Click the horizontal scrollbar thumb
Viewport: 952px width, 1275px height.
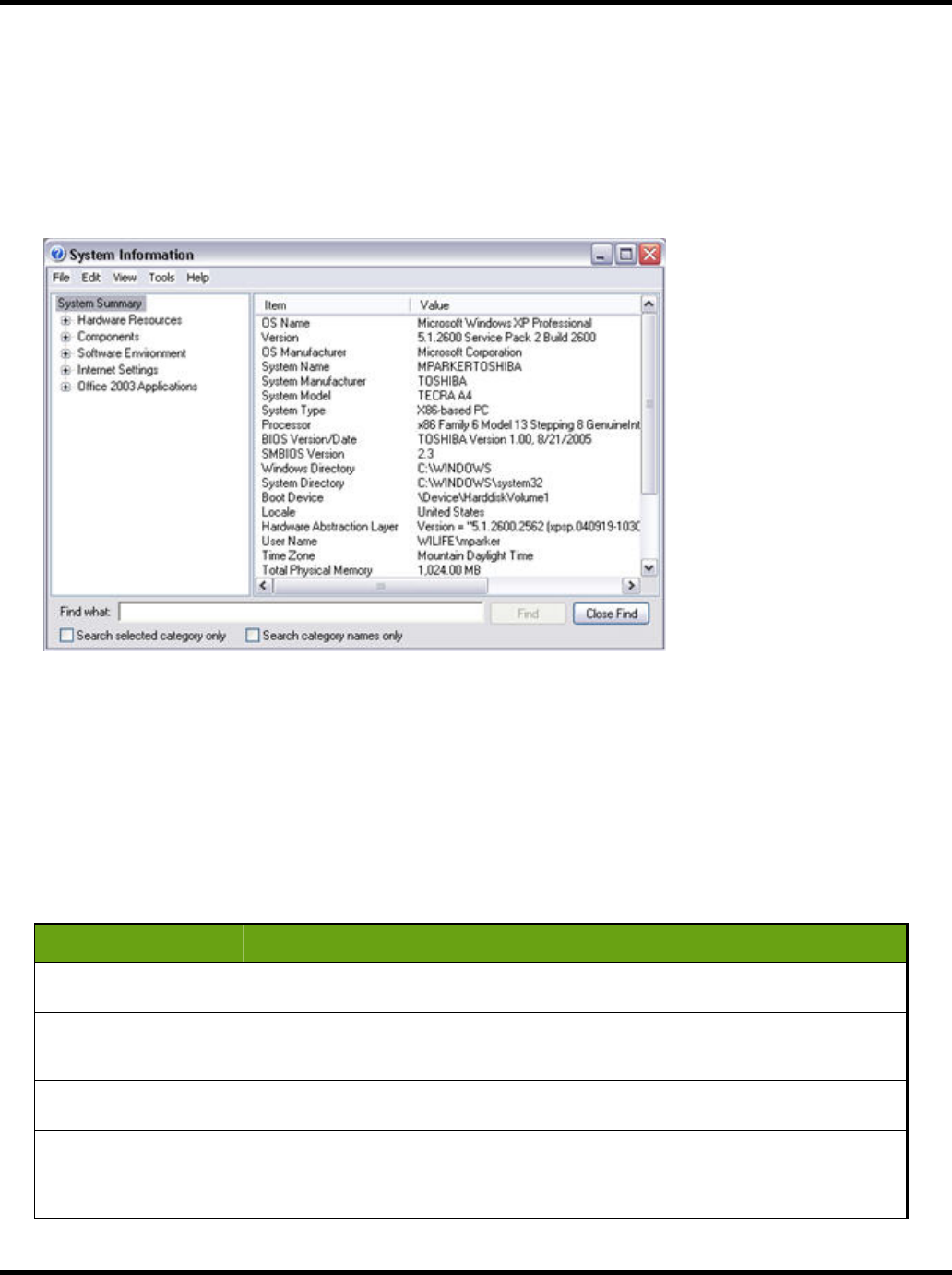(x=380, y=585)
